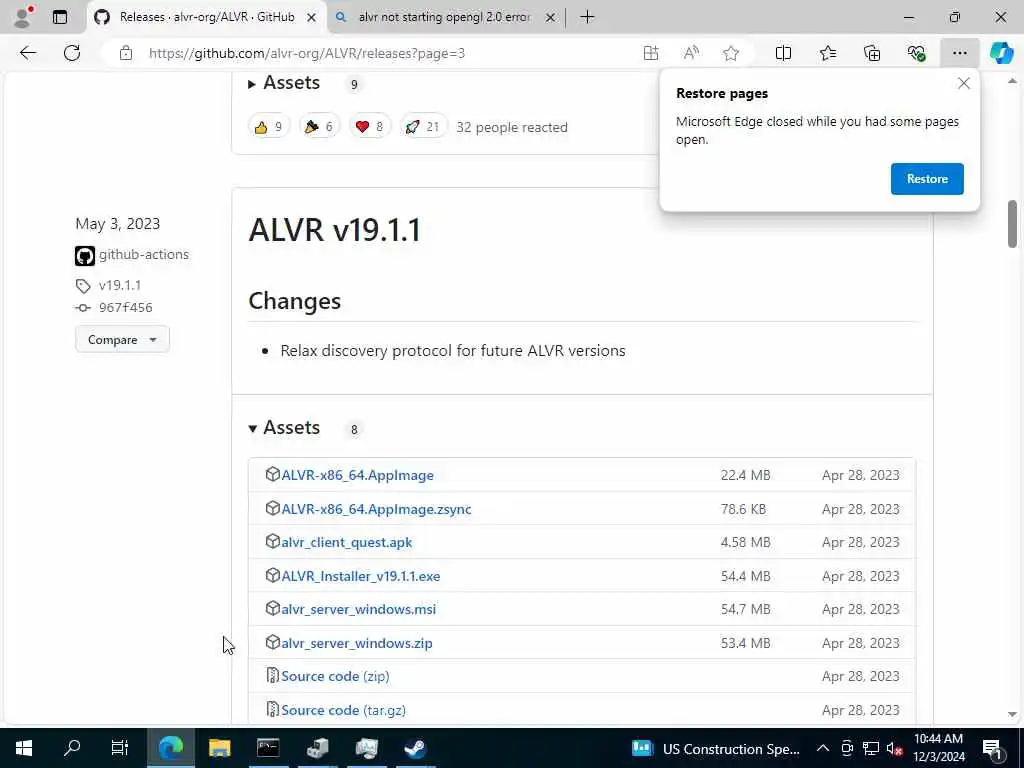
Task: Dismiss the Restore pages popup
Action: click(963, 84)
